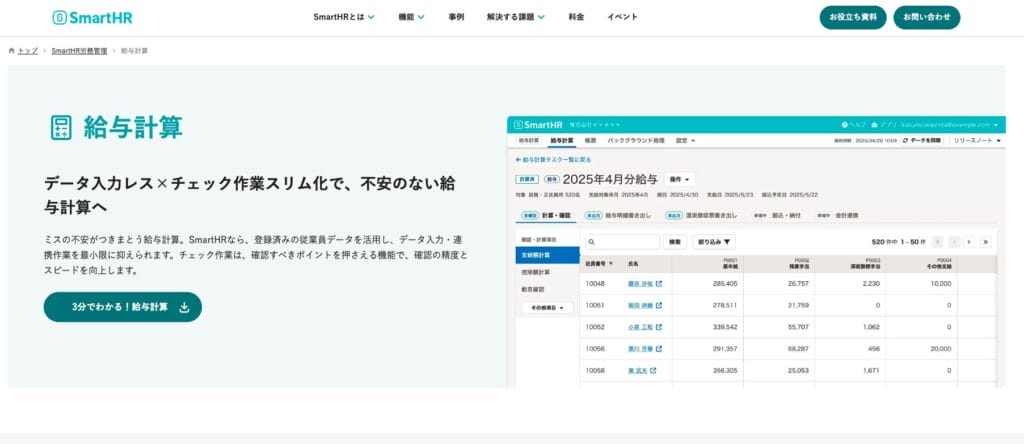Select the 源泉徴収票書き出し step tab
The width and height of the screenshot is (1024, 444).
[x=701, y=215]
